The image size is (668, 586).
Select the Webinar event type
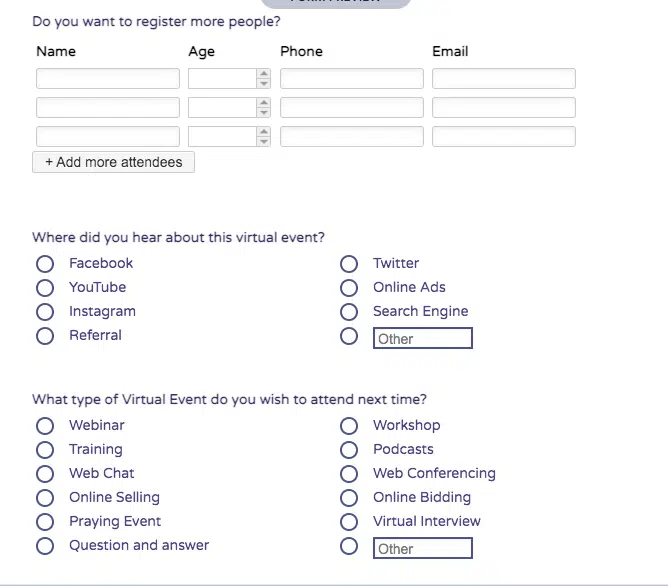[x=45, y=426]
